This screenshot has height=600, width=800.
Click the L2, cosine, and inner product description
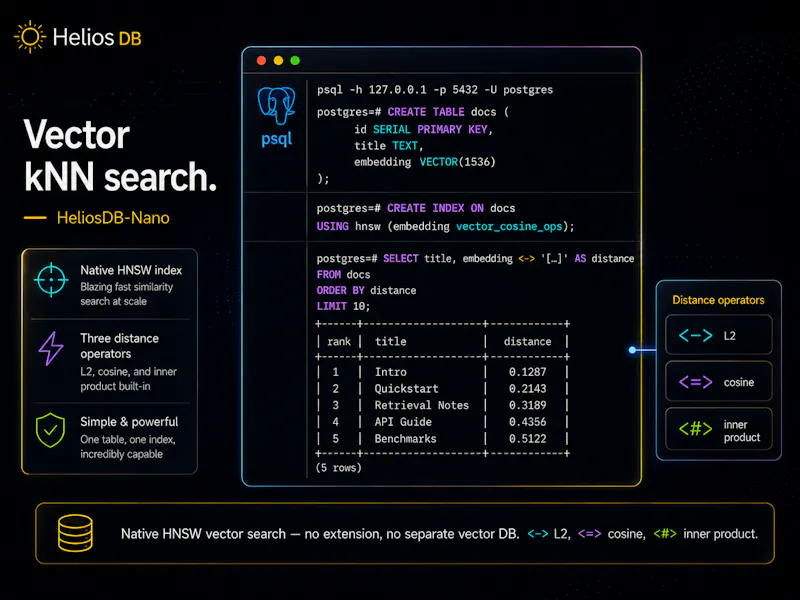coord(129,379)
